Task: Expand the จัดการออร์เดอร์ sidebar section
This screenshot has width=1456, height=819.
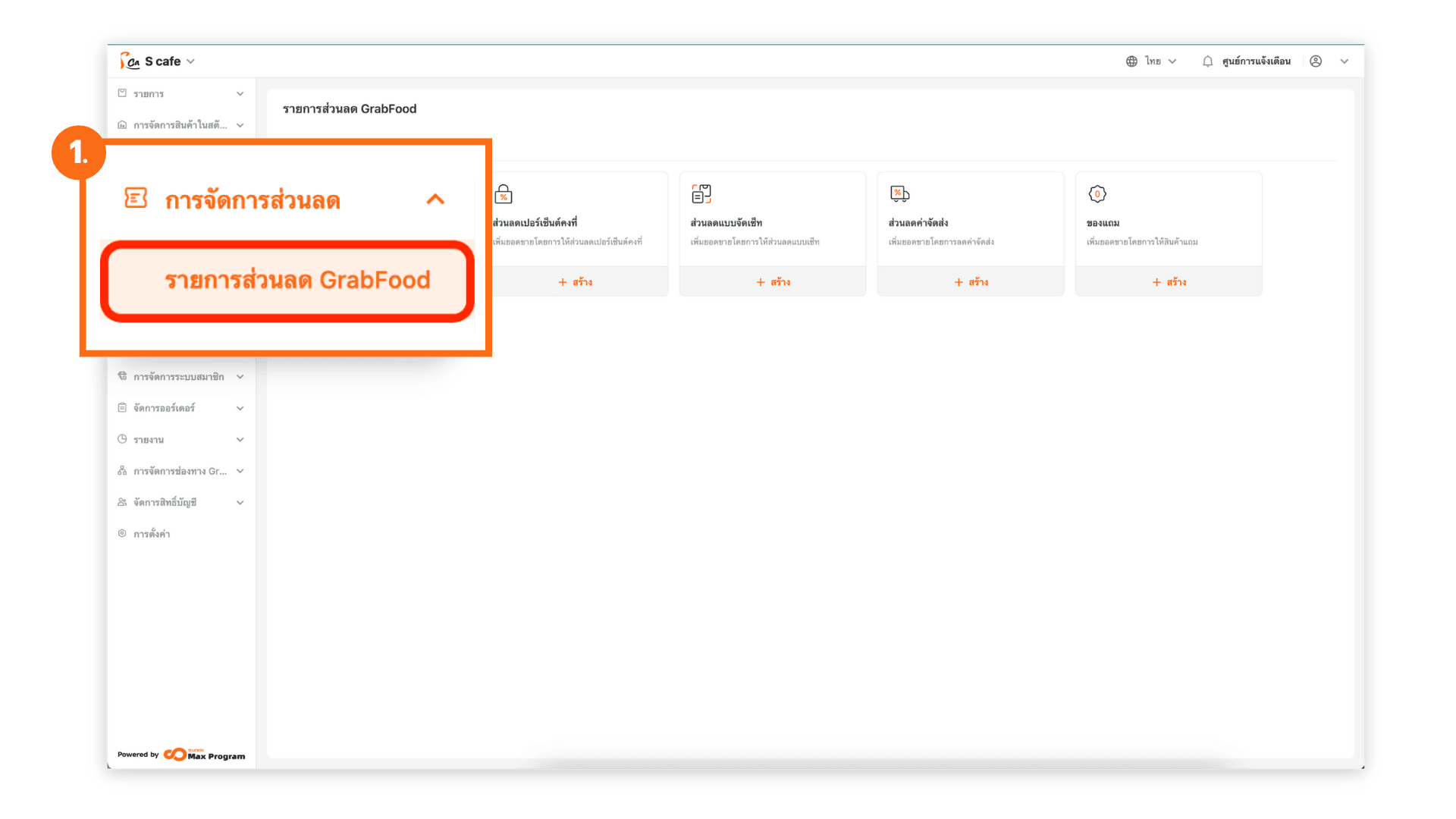Action: tap(240, 408)
